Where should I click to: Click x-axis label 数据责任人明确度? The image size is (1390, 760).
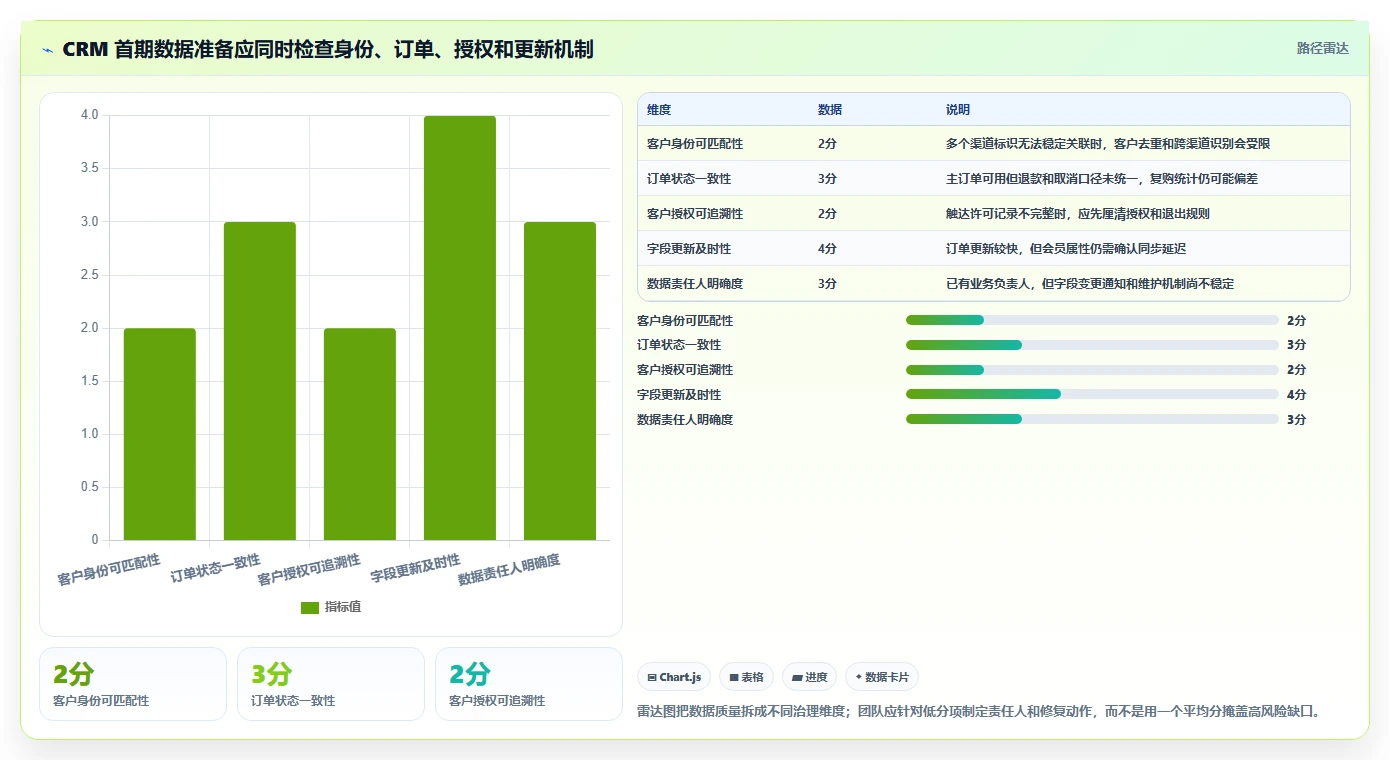coord(509,570)
